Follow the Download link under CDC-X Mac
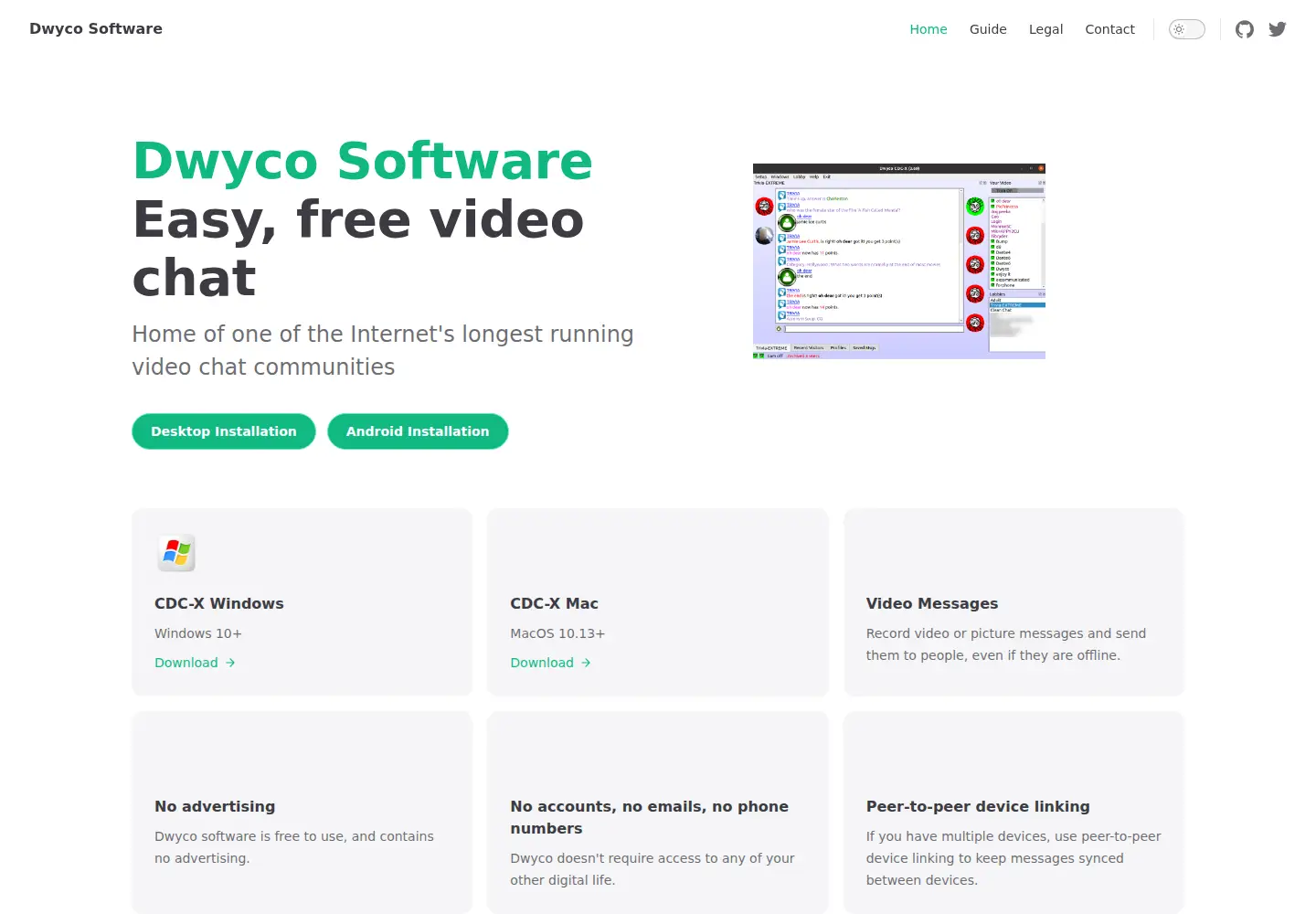The image size is (1316, 914). tap(550, 663)
